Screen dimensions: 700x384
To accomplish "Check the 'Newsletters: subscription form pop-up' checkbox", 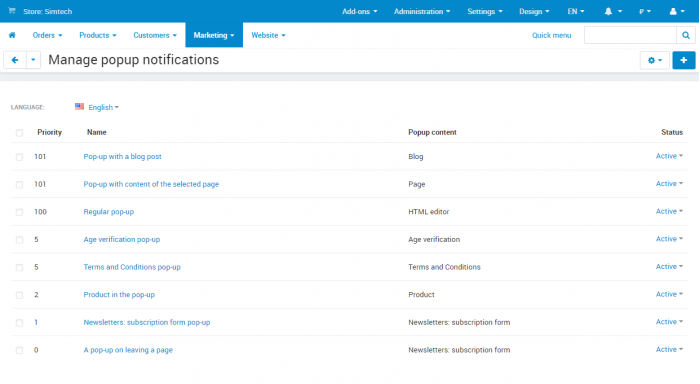I will coord(19,323).
